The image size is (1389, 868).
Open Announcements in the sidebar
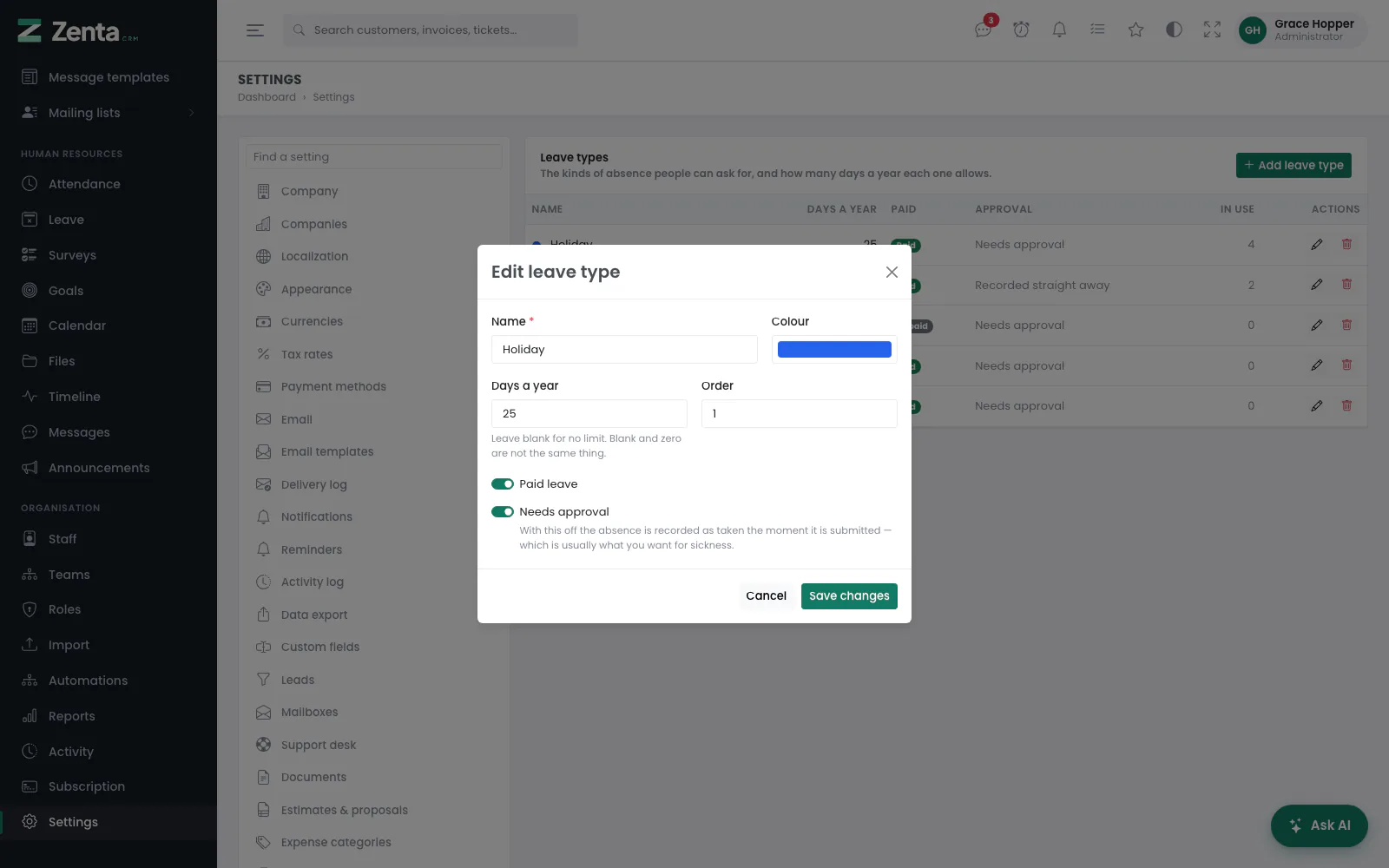tap(109, 468)
